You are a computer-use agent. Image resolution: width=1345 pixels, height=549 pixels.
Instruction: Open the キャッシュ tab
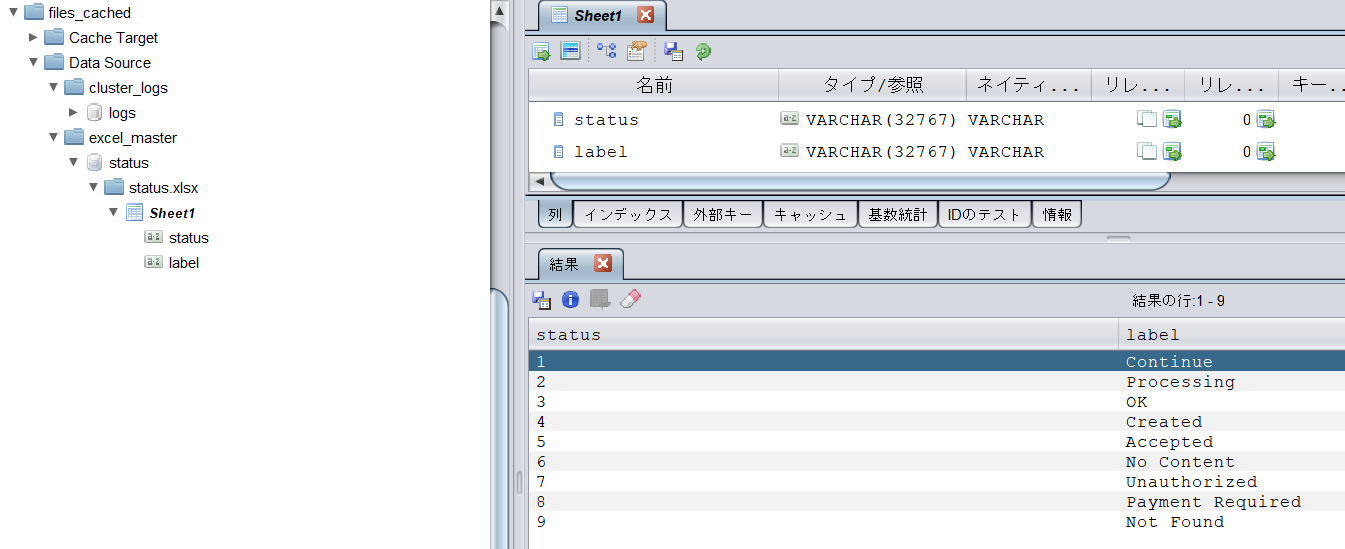810,214
